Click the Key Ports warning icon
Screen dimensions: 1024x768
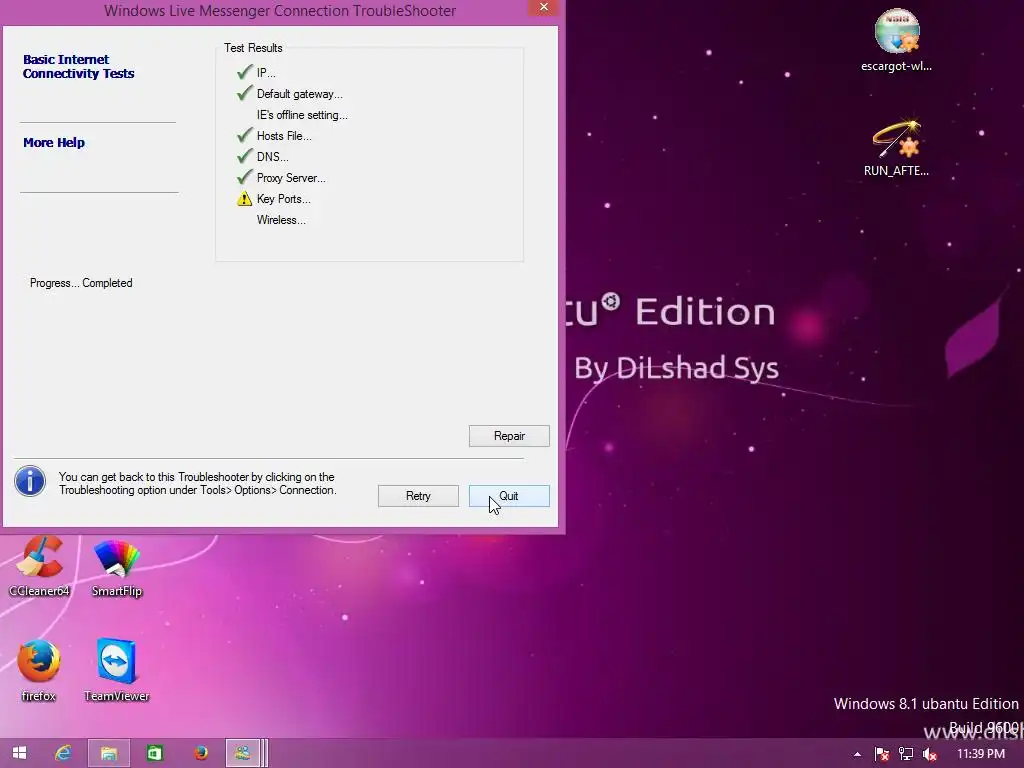pyautogui.click(x=244, y=199)
